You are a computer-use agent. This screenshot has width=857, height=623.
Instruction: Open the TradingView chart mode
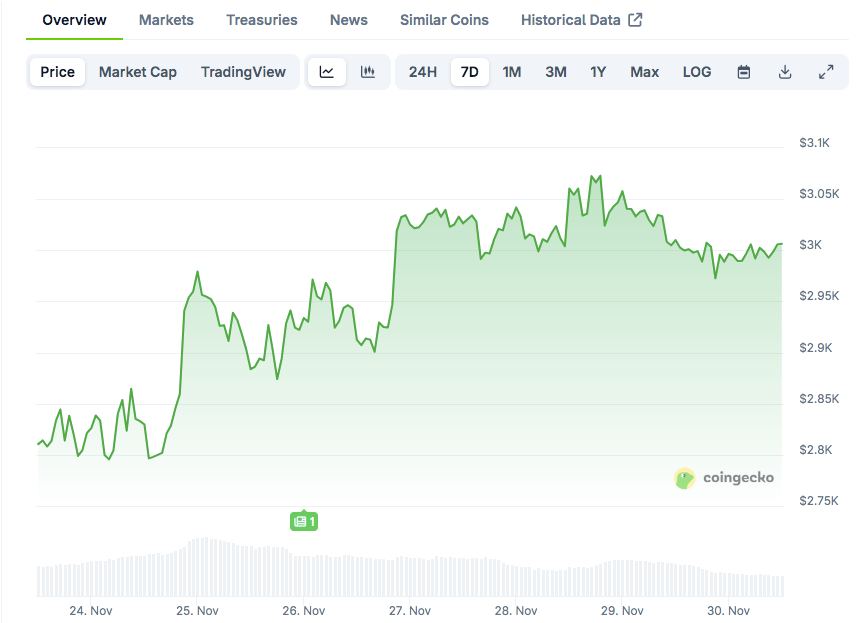243,72
